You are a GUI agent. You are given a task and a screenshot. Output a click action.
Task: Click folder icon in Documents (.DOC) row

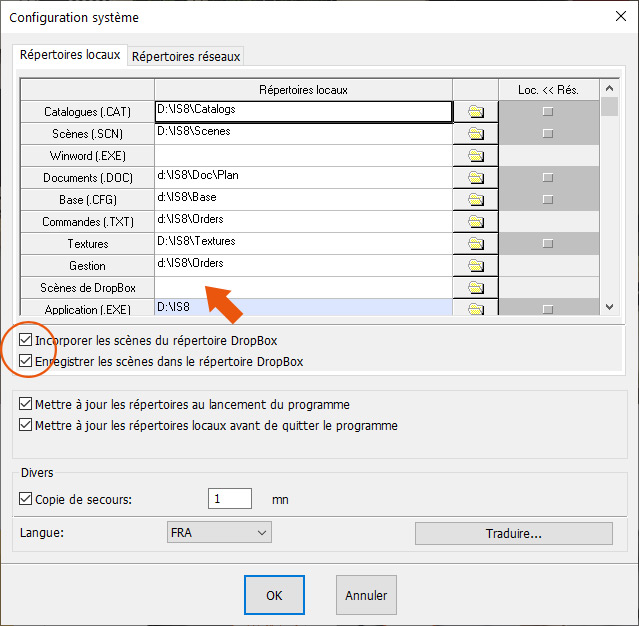click(x=475, y=178)
